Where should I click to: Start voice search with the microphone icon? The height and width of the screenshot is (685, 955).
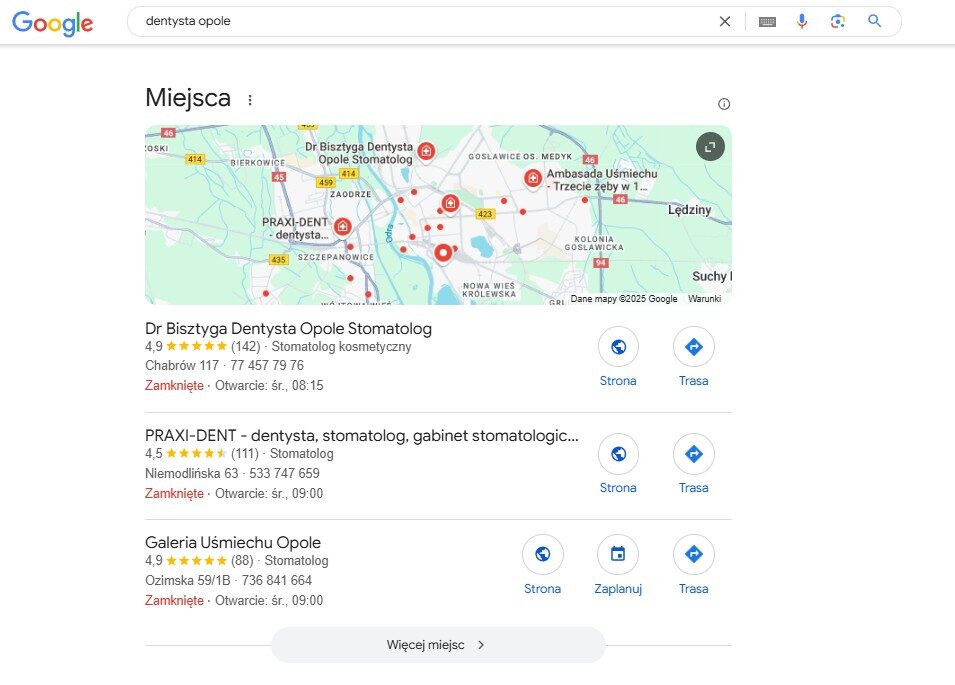(802, 21)
